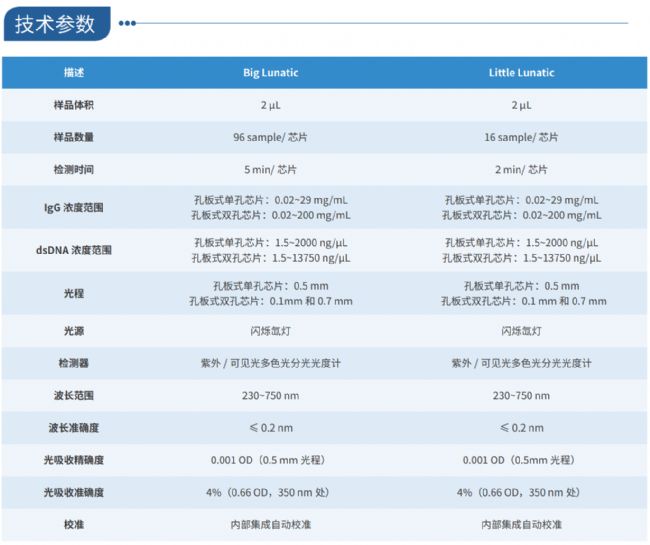Click the 样品体积 row label
The width and height of the screenshot is (650, 545).
[x=74, y=105]
